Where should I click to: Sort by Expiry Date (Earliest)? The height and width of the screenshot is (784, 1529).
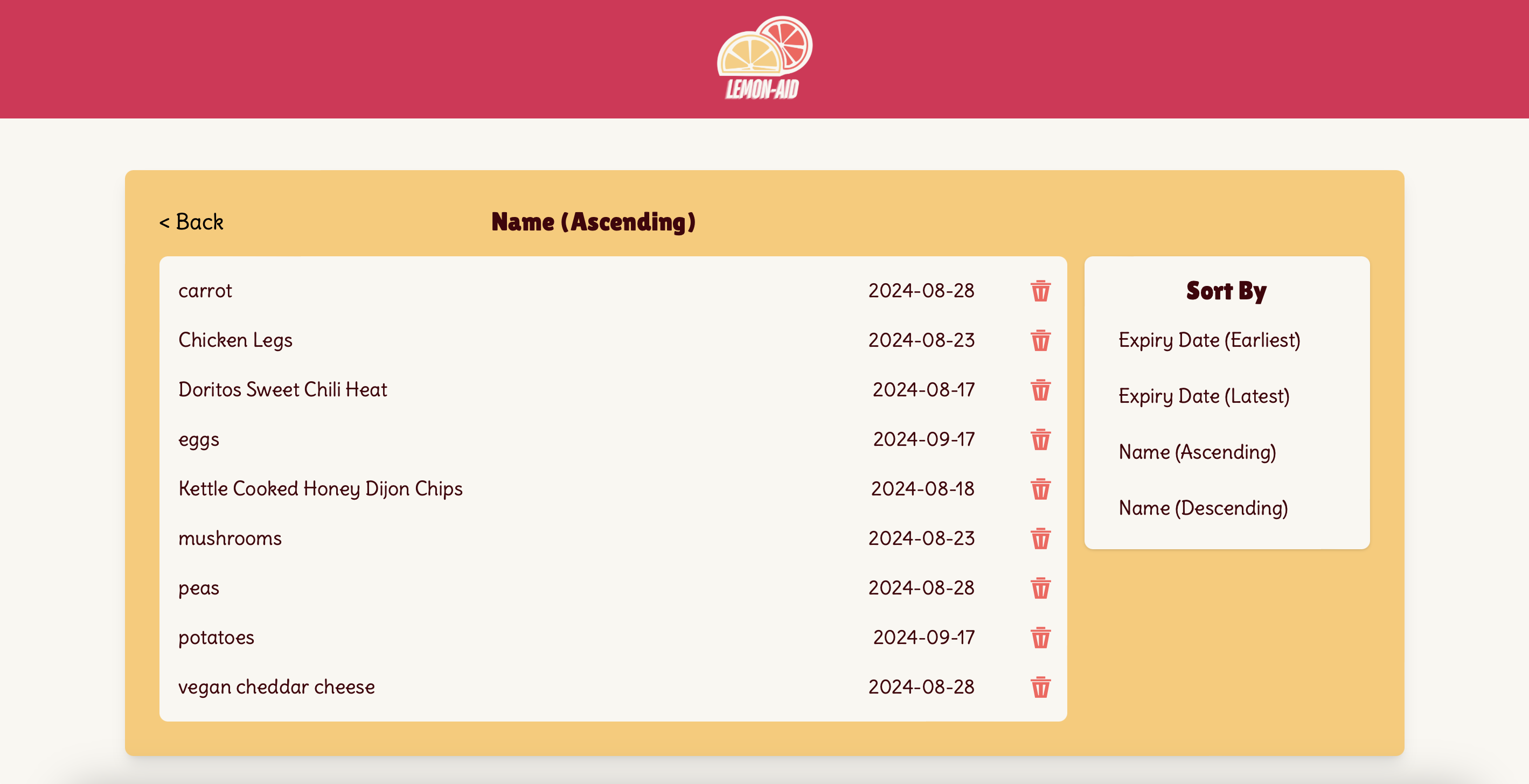pyautogui.click(x=1209, y=340)
